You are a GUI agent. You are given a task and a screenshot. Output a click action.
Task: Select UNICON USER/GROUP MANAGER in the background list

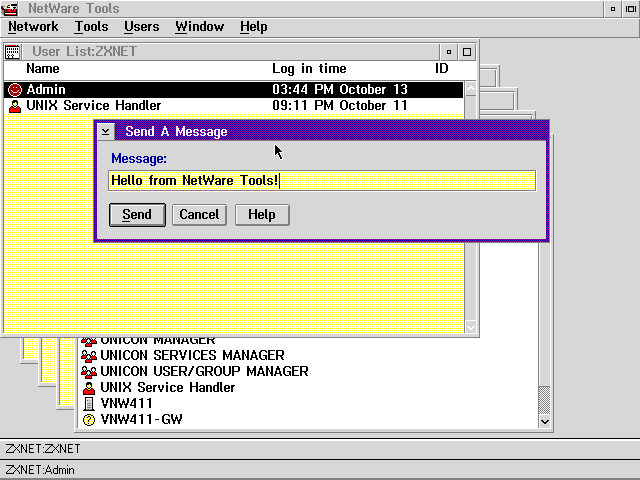[204, 371]
